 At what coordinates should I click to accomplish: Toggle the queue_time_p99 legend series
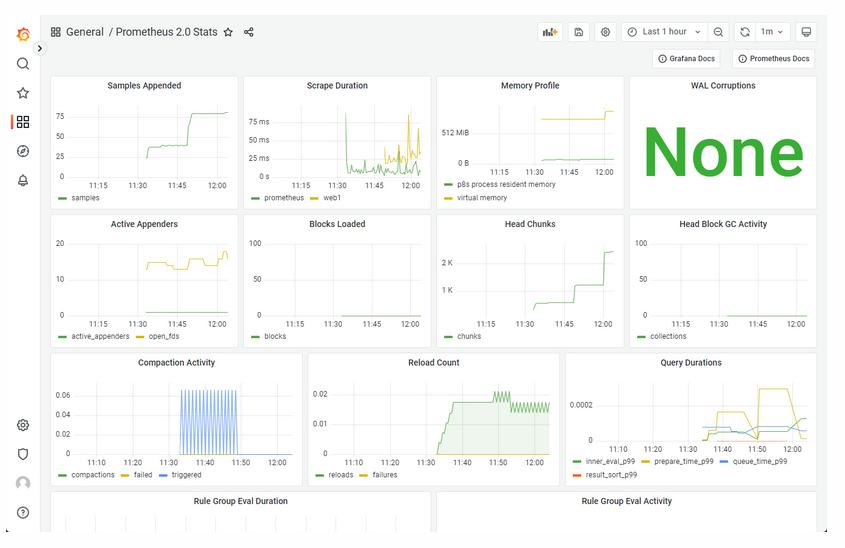coord(760,461)
